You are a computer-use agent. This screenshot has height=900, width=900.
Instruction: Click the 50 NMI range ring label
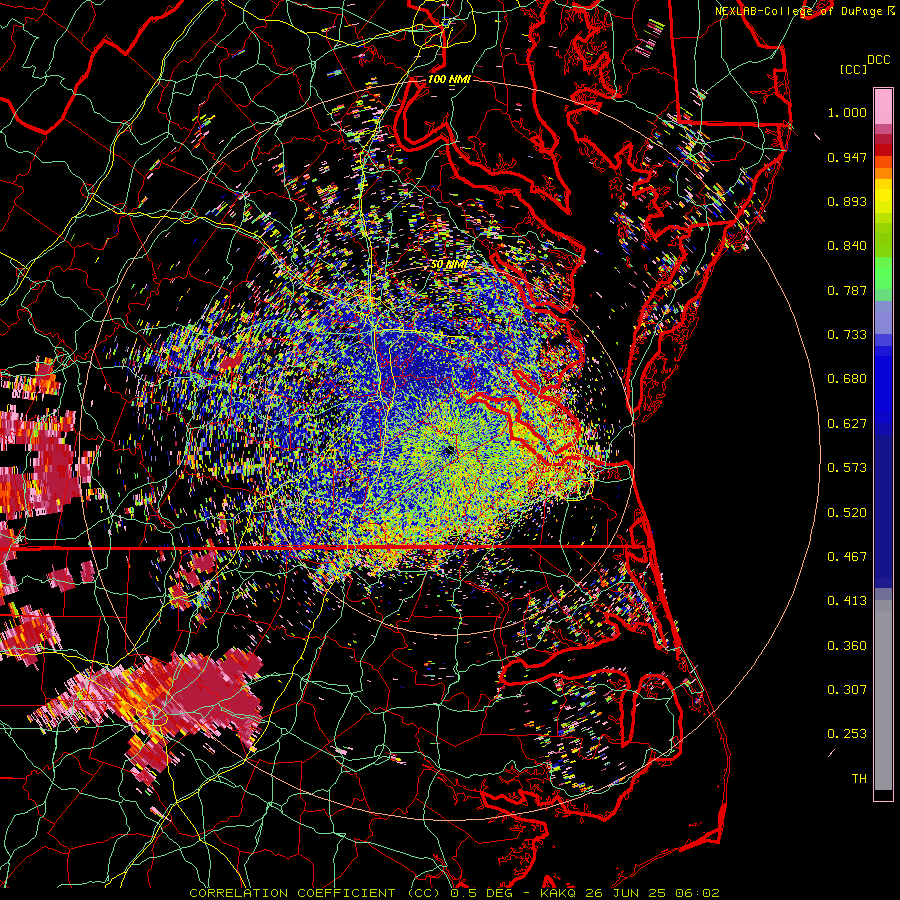449,265
